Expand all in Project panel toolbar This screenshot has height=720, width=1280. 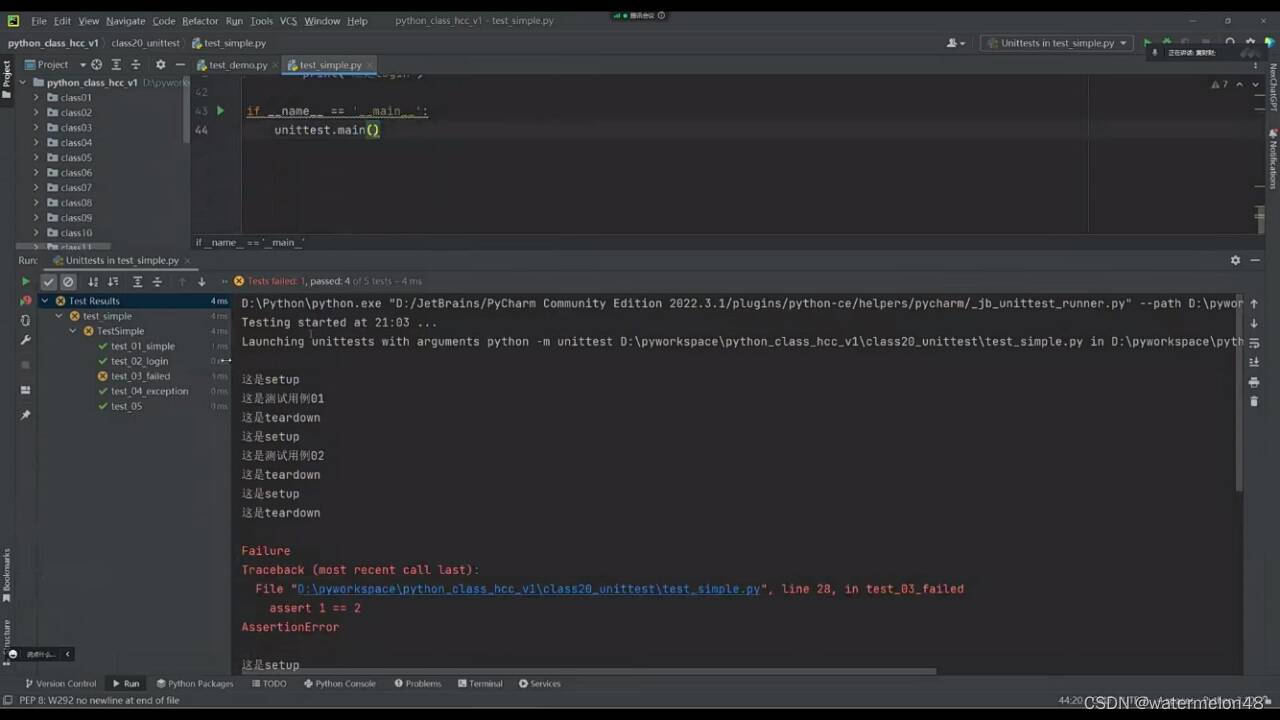[116, 64]
